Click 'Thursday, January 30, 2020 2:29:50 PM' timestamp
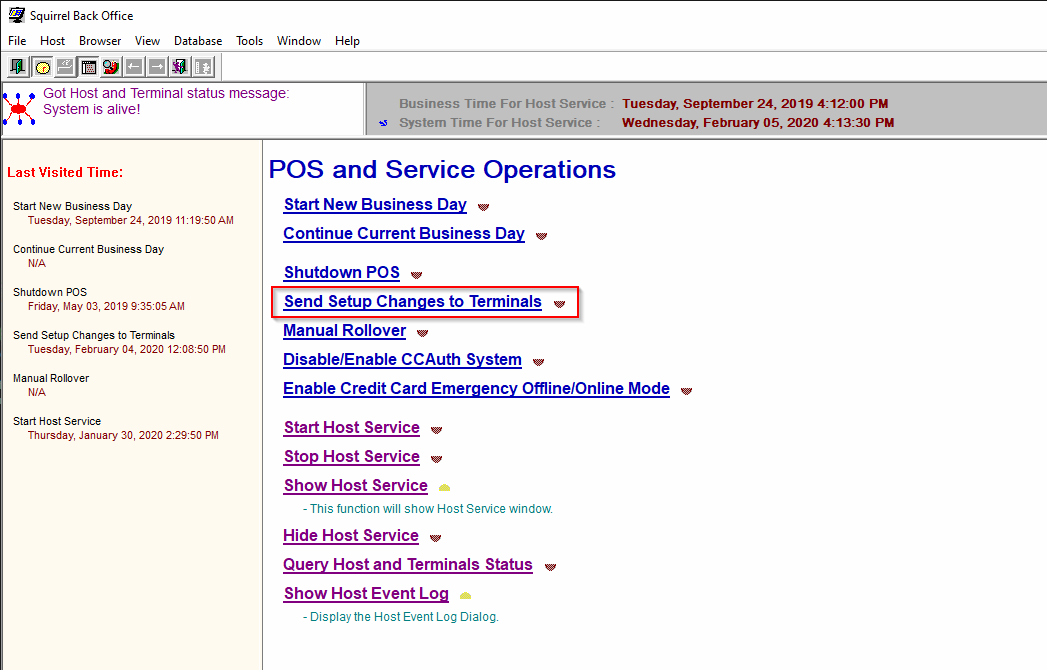This screenshot has width=1047, height=670. 124,436
